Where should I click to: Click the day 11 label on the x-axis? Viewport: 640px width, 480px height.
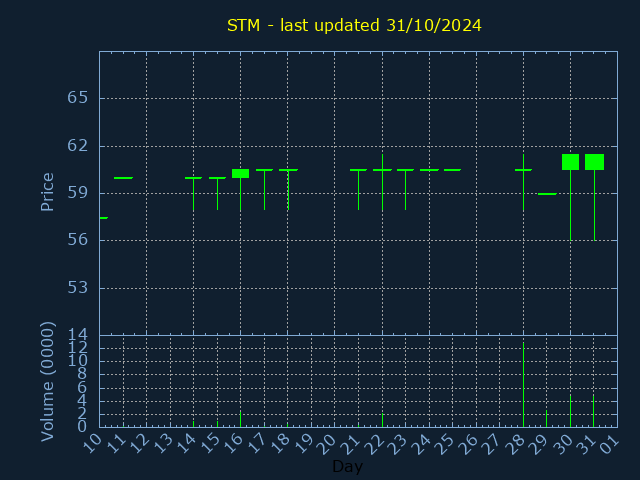(116, 443)
